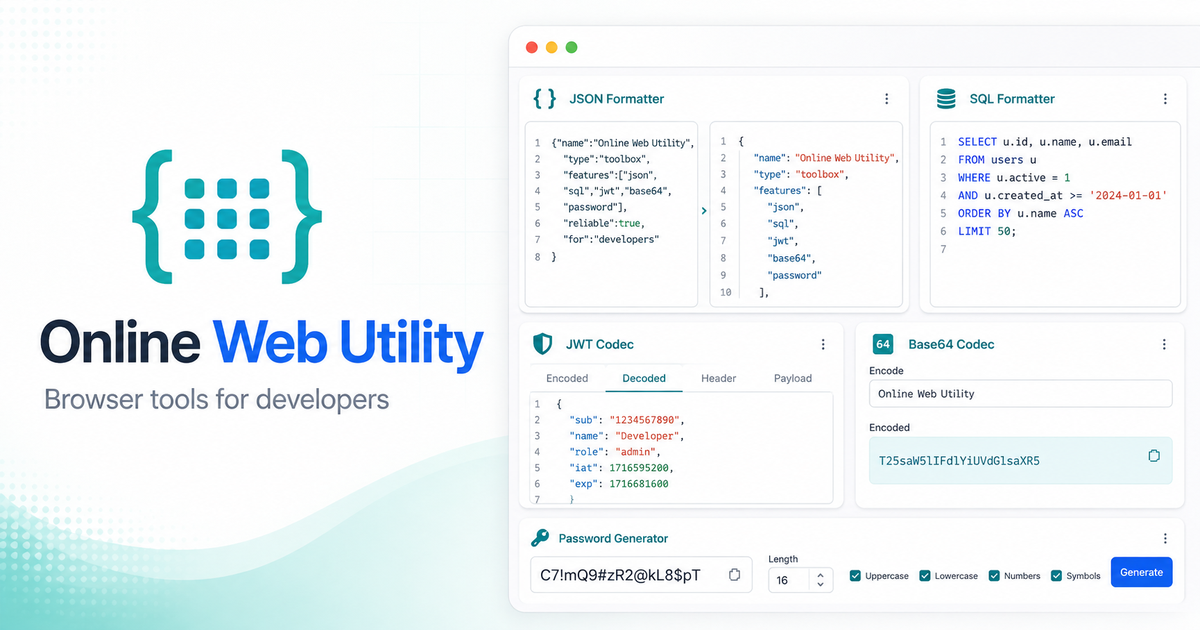
Task: Open the JWT Codec kebab menu
Action: 823,344
